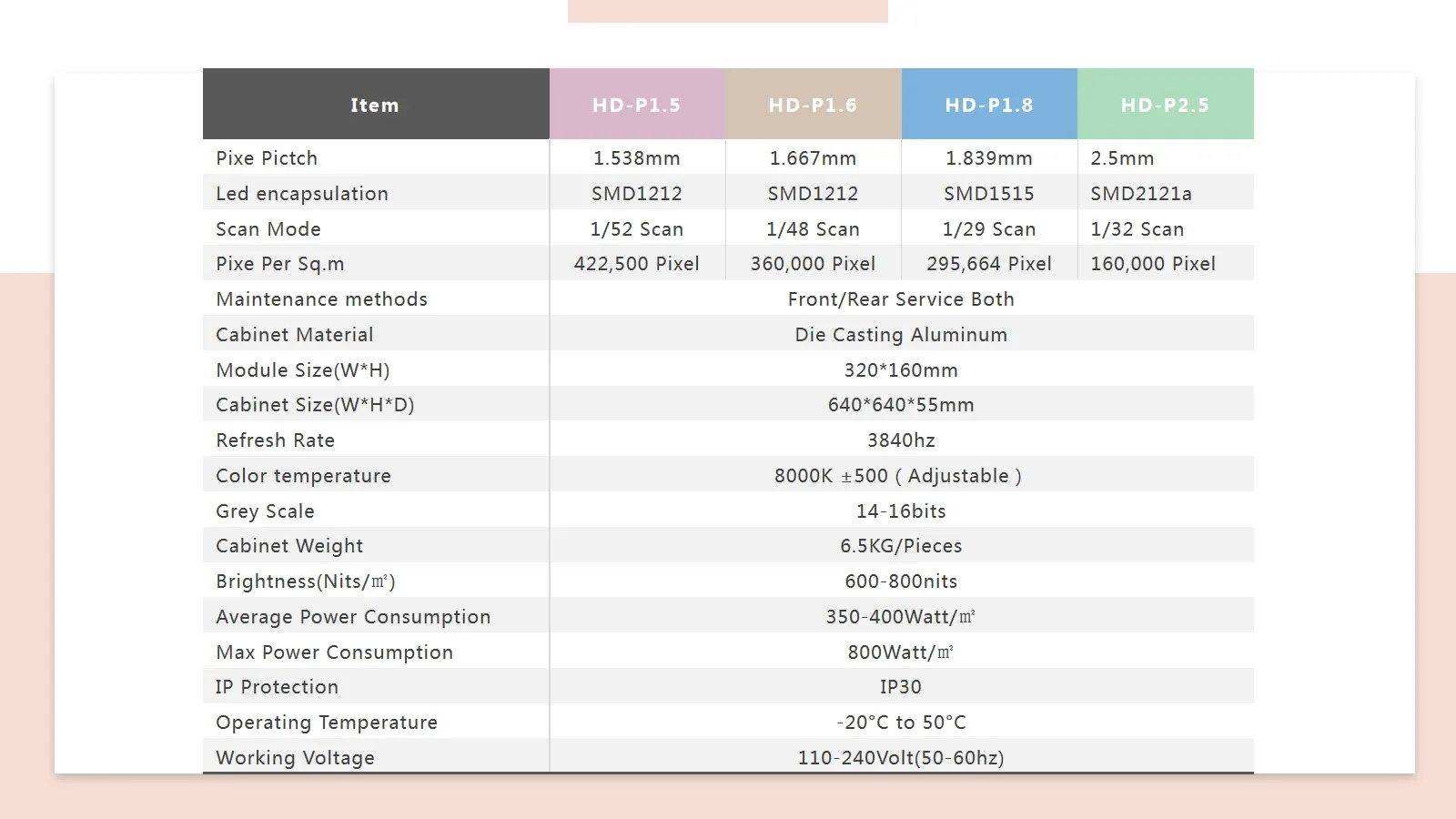Click the 3840hz refresh rate value

click(901, 440)
